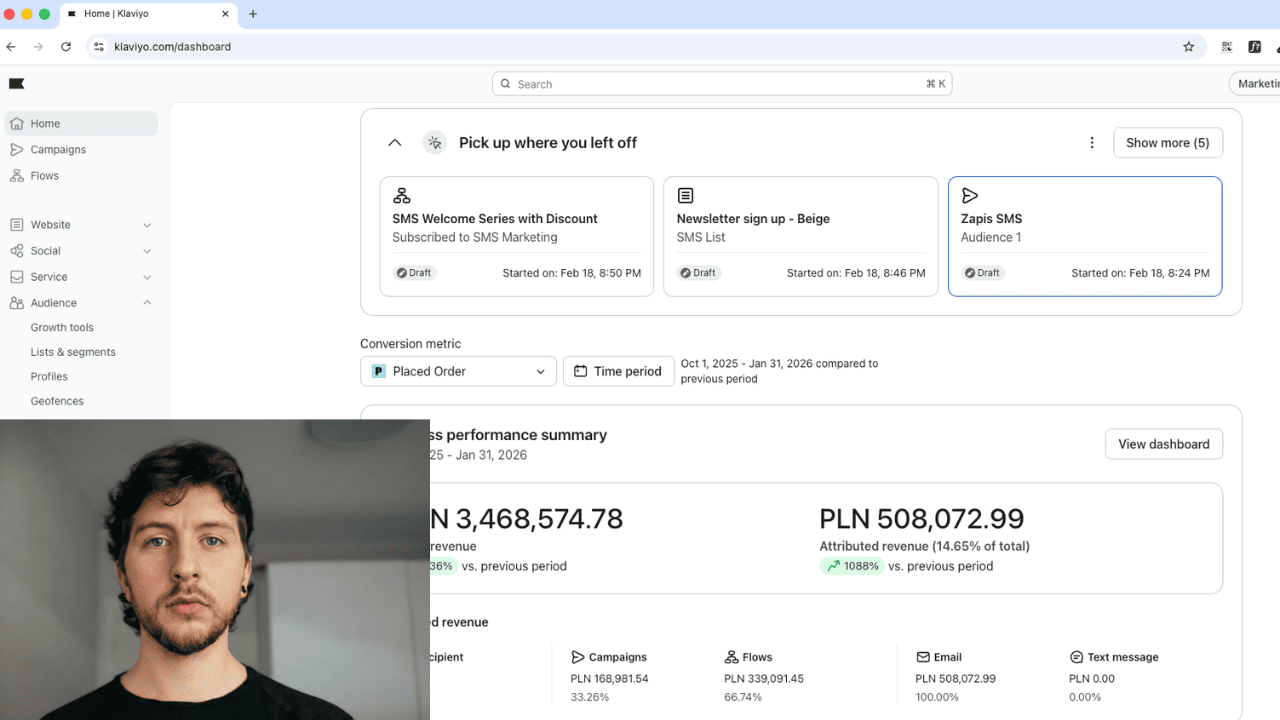1280x720 pixels.
Task: Click the Time period button
Action: [618, 371]
